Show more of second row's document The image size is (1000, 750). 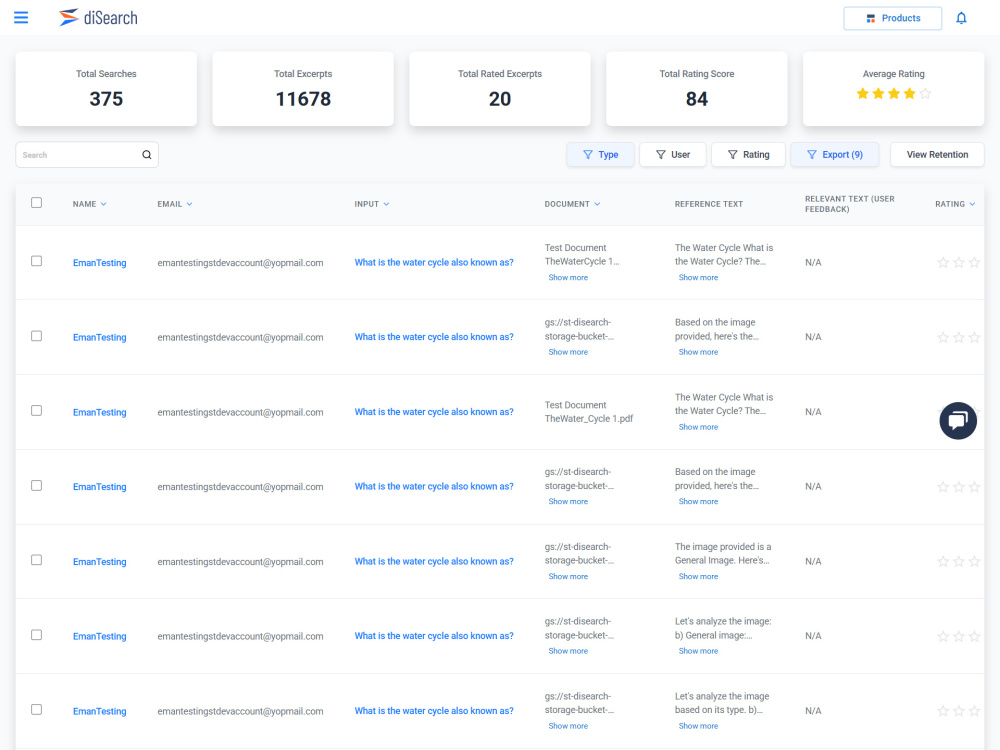568,352
